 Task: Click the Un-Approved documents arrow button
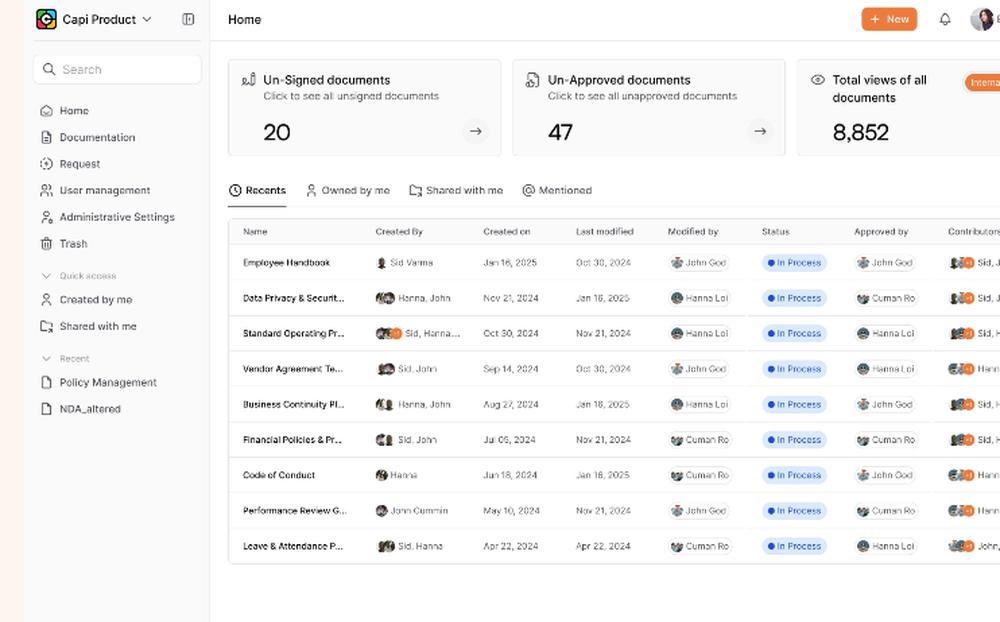click(x=759, y=130)
